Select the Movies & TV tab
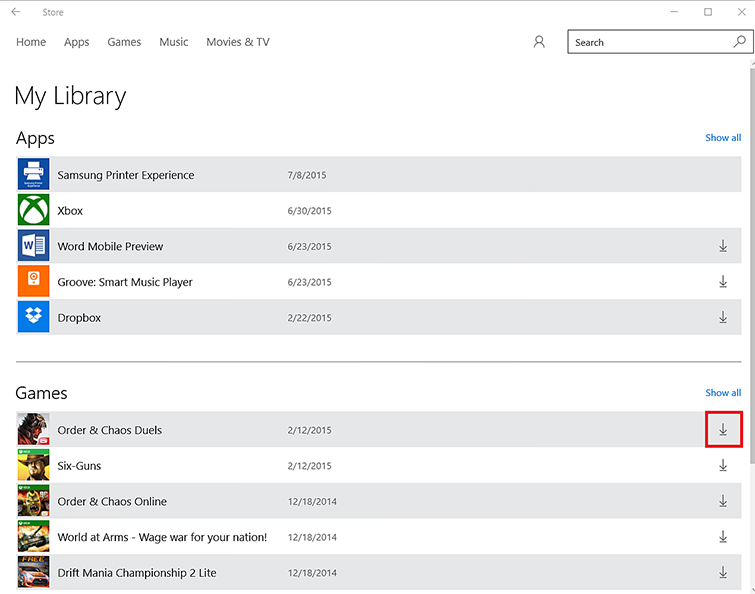The width and height of the screenshot is (755, 594). [x=238, y=42]
